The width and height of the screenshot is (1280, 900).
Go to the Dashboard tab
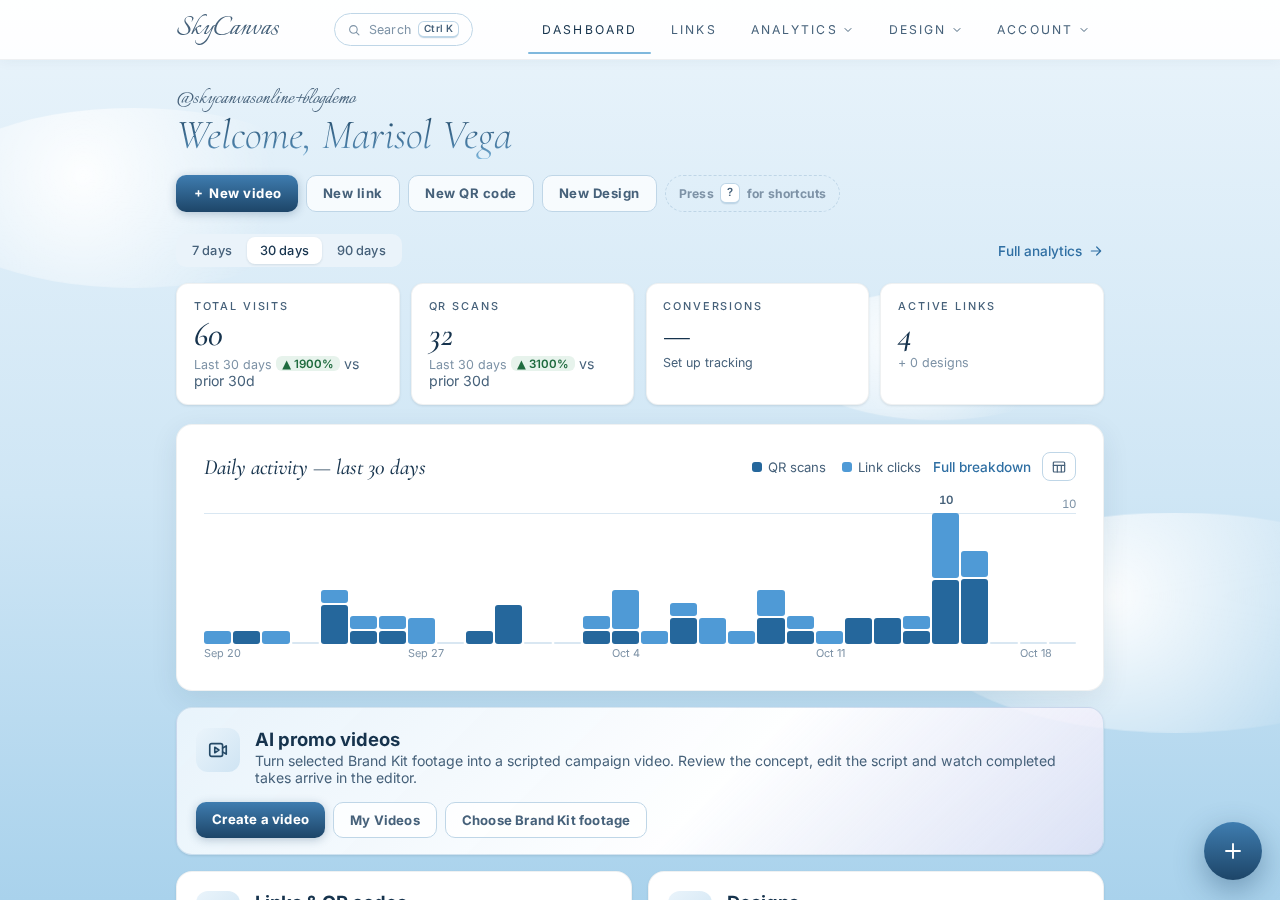point(589,30)
